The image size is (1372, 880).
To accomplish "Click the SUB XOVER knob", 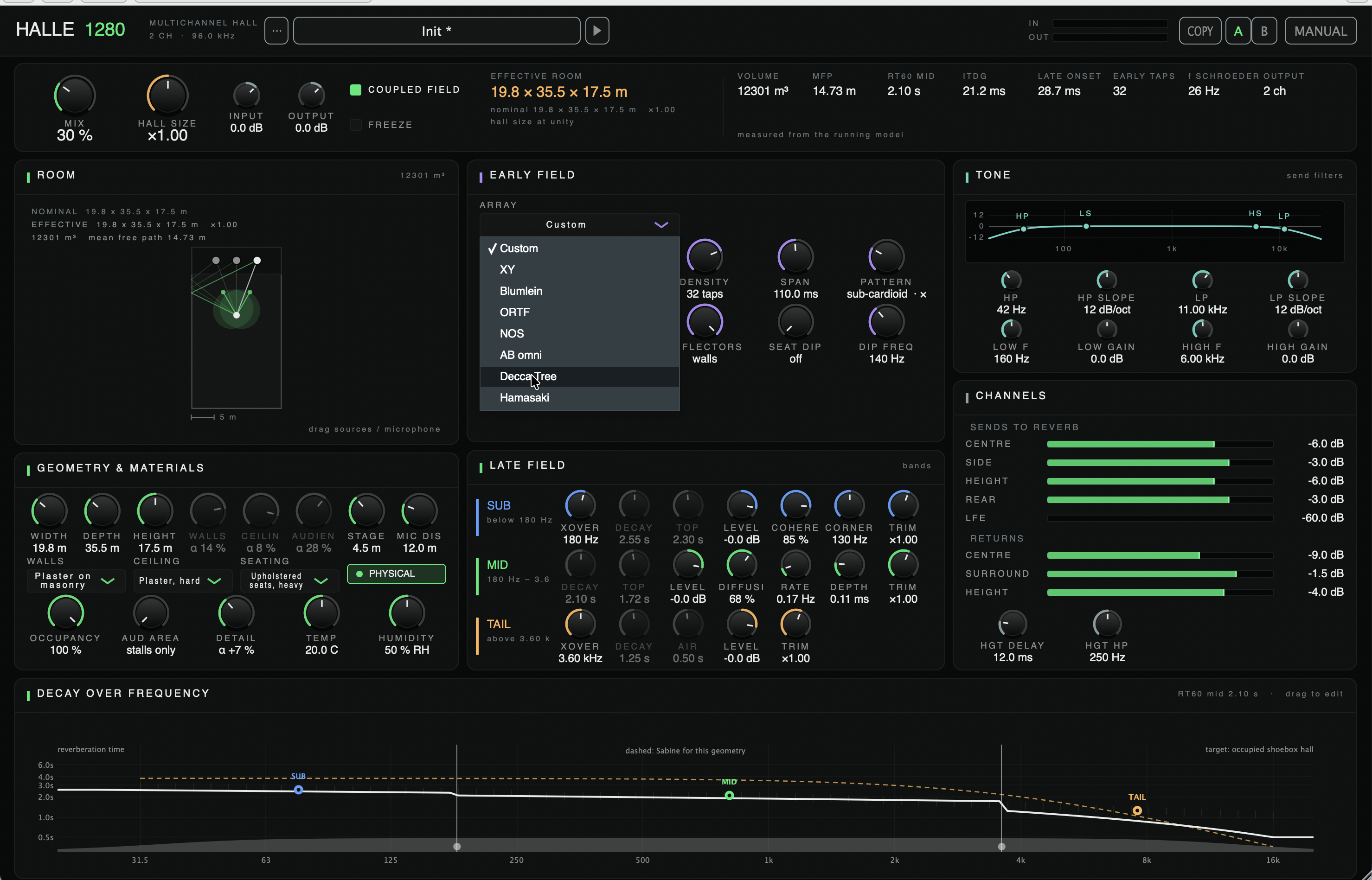I will click(x=580, y=504).
